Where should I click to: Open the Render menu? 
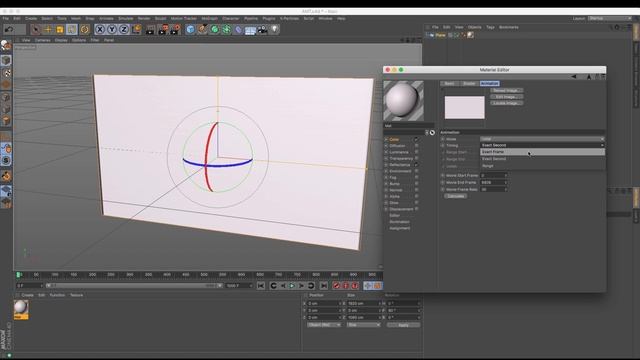tap(144, 18)
